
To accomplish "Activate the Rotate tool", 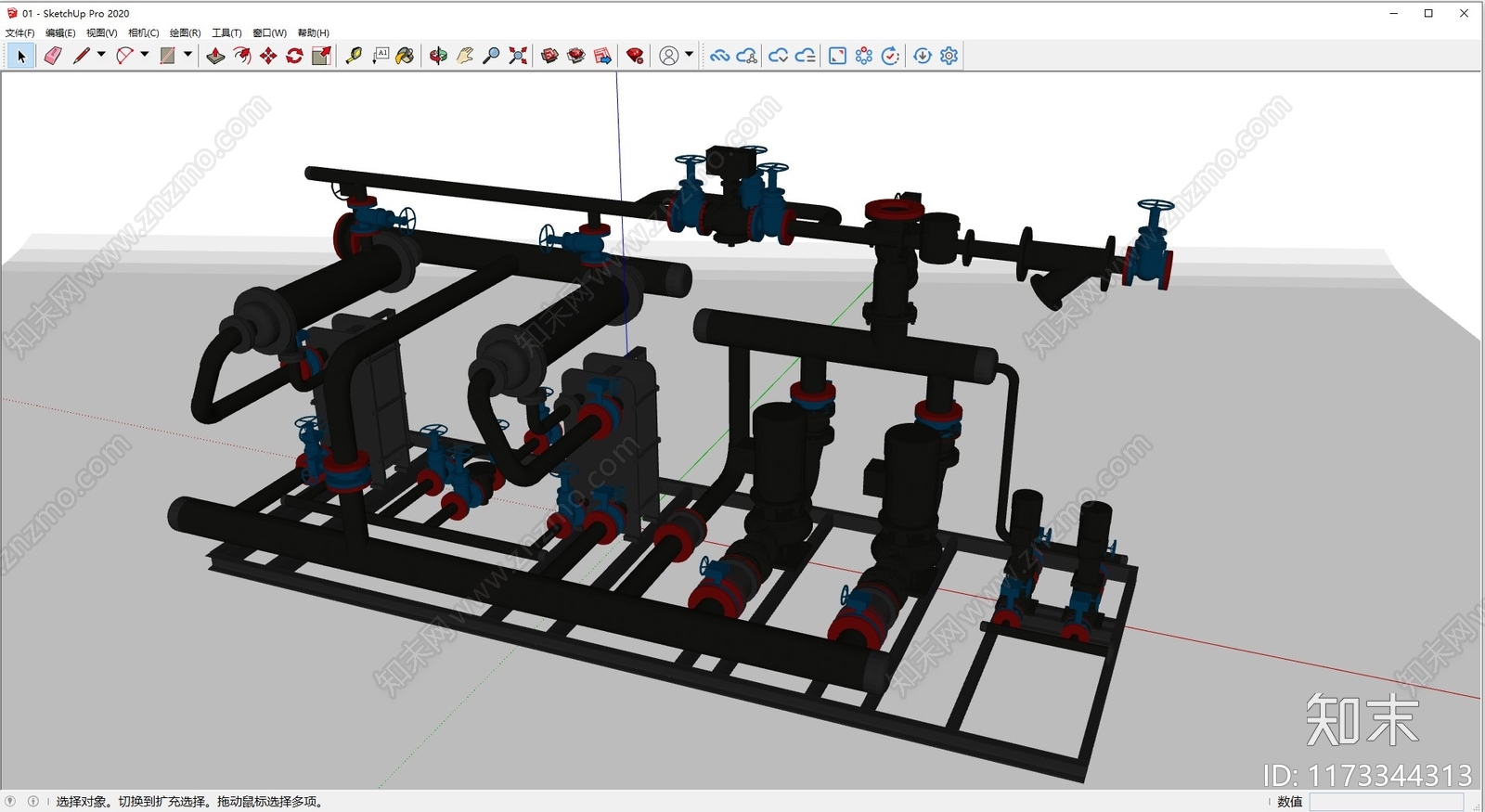I will 294,57.
